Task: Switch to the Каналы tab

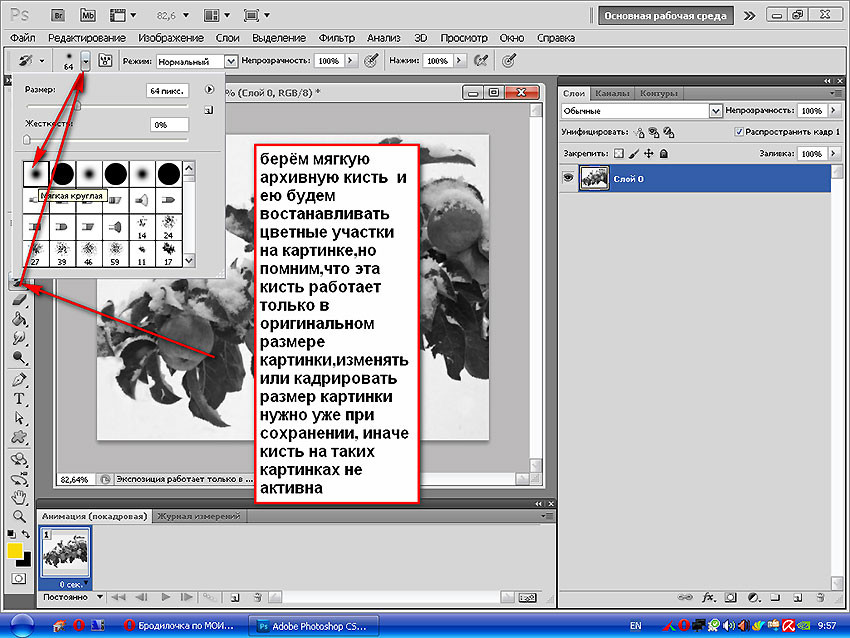Action: click(x=612, y=93)
